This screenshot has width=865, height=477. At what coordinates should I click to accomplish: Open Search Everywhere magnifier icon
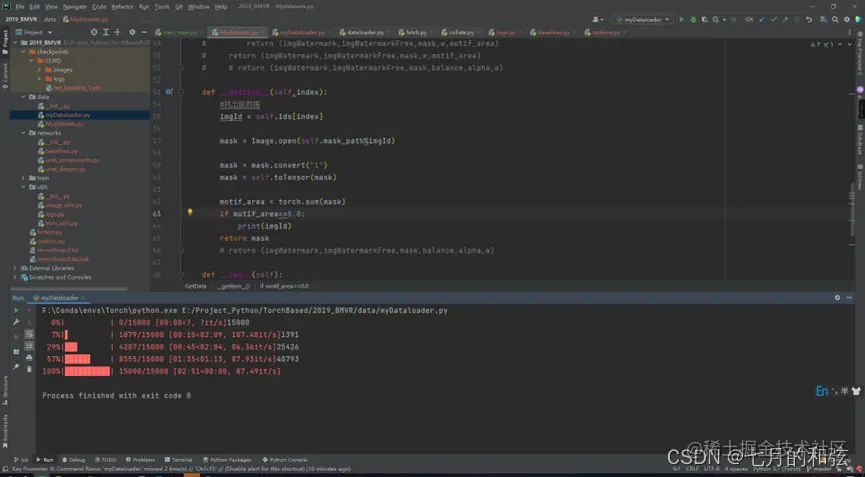pyautogui.click(x=835, y=19)
